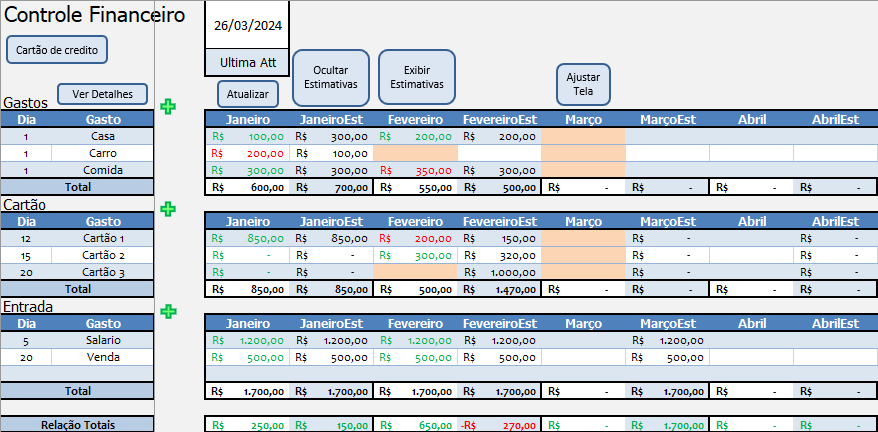Select the Ultima Att label cell
Image resolution: width=878 pixels, height=432 pixels.
pyautogui.click(x=247, y=62)
